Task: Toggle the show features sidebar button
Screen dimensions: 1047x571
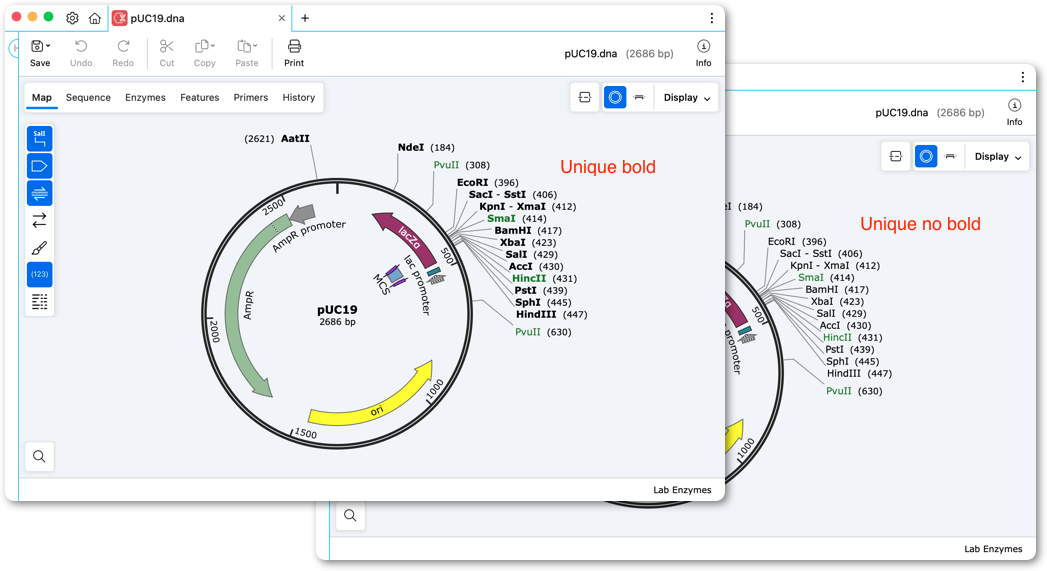Action: click(x=39, y=166)
